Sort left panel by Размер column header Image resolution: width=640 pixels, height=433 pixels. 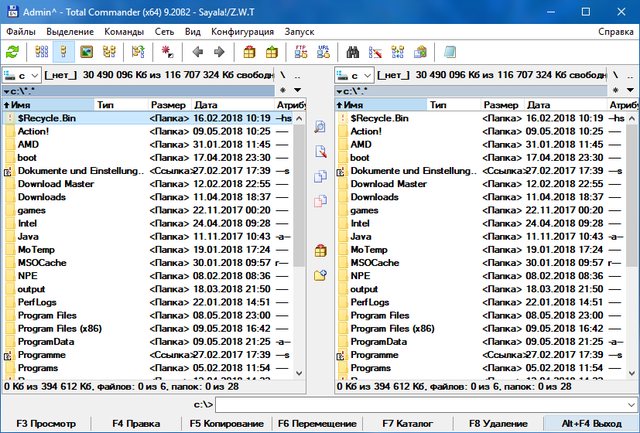(168, 104)
